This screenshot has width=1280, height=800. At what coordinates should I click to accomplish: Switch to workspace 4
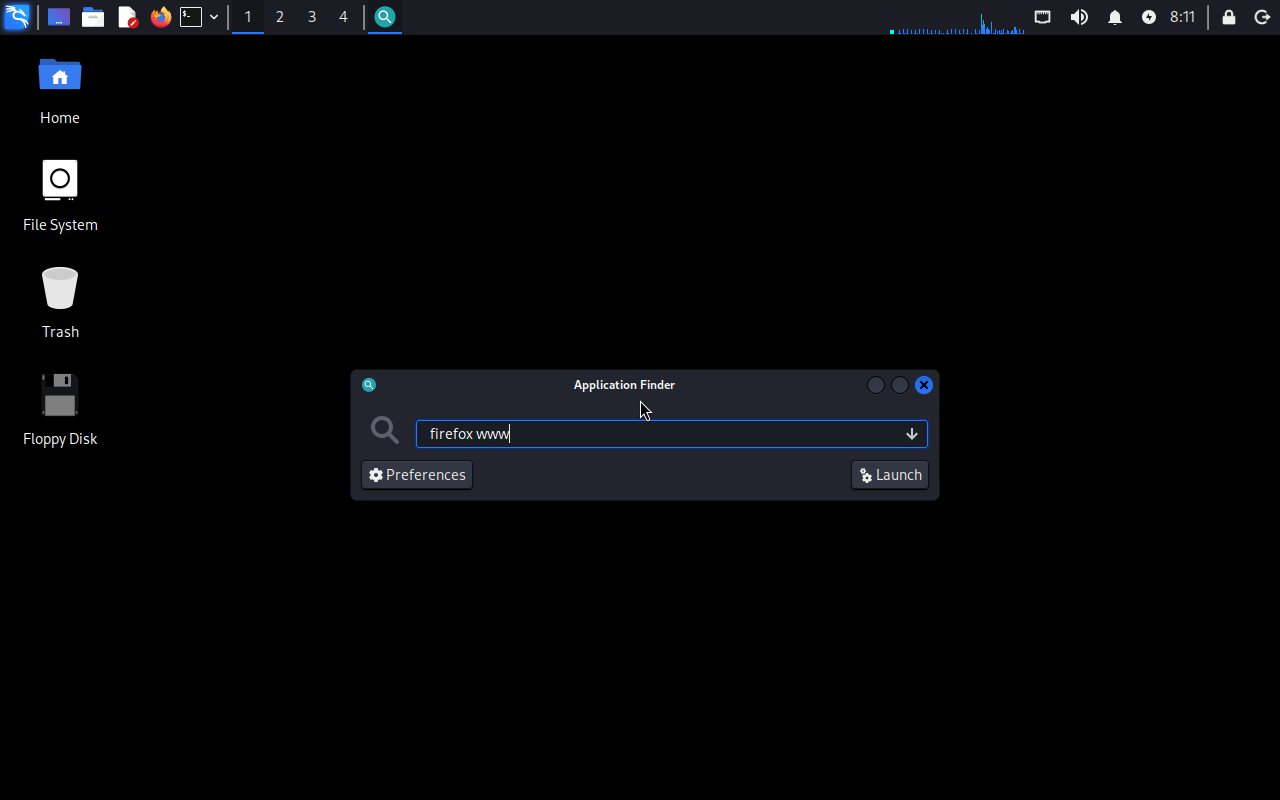tap(343, 17)
